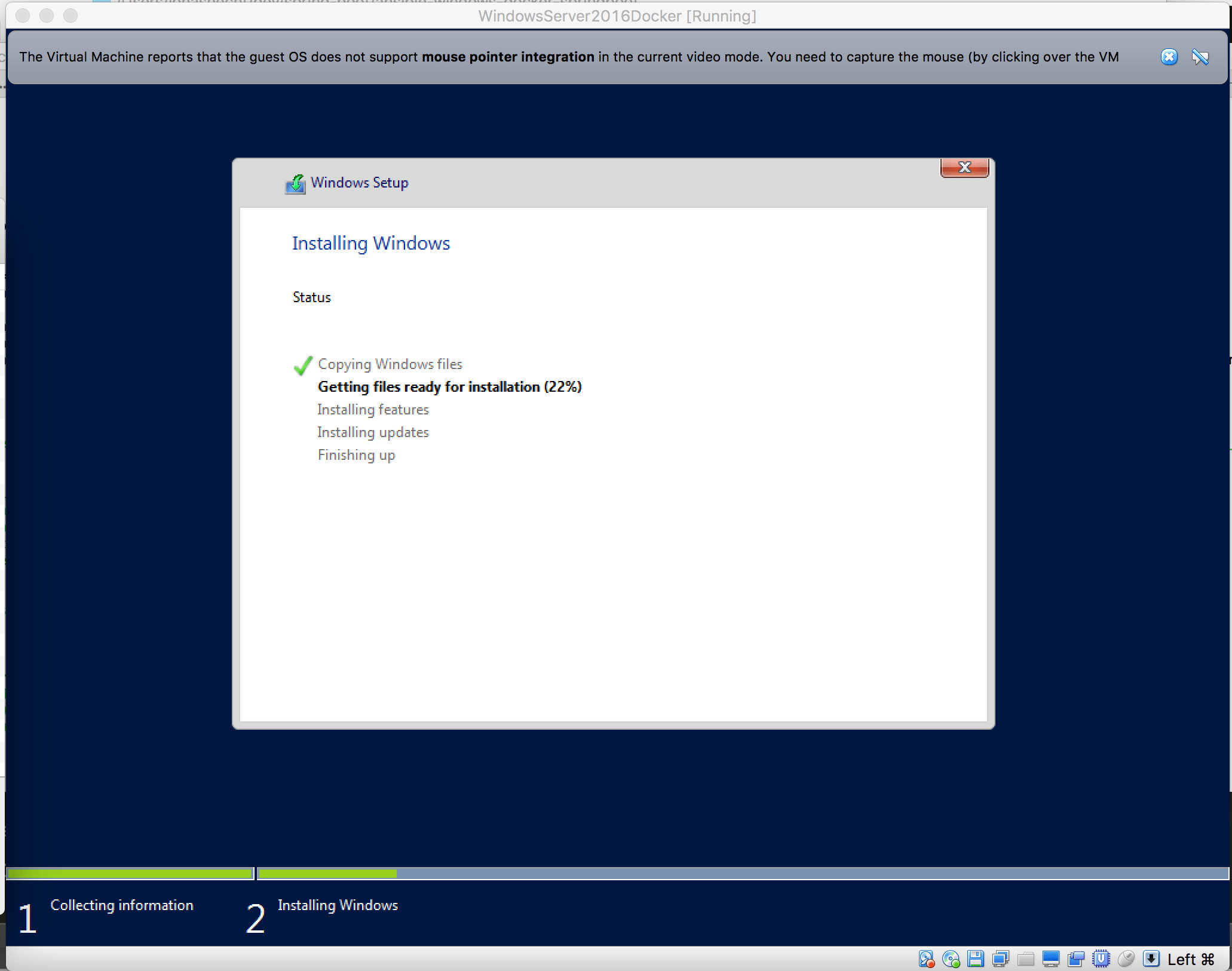Click the Windows Setup title icon
1232x971 pixels.
click(295, 183)
